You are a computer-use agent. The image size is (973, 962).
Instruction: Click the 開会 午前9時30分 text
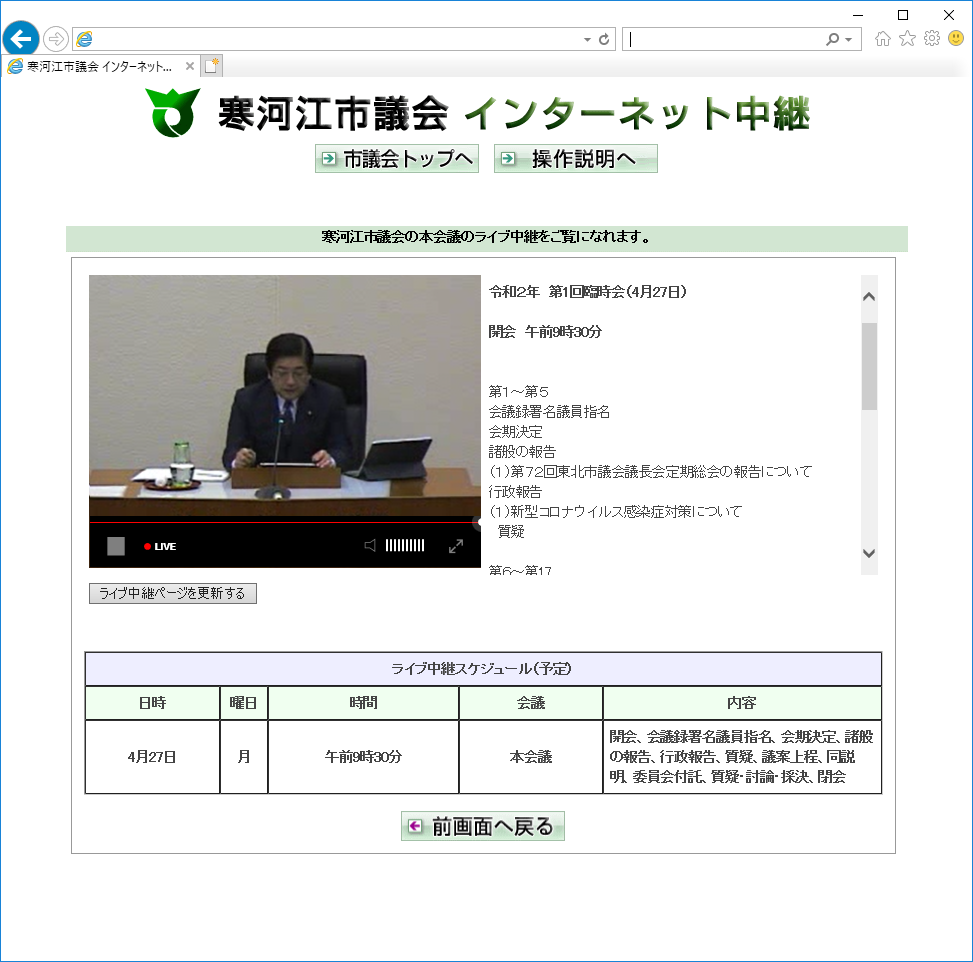coord(545,331)
